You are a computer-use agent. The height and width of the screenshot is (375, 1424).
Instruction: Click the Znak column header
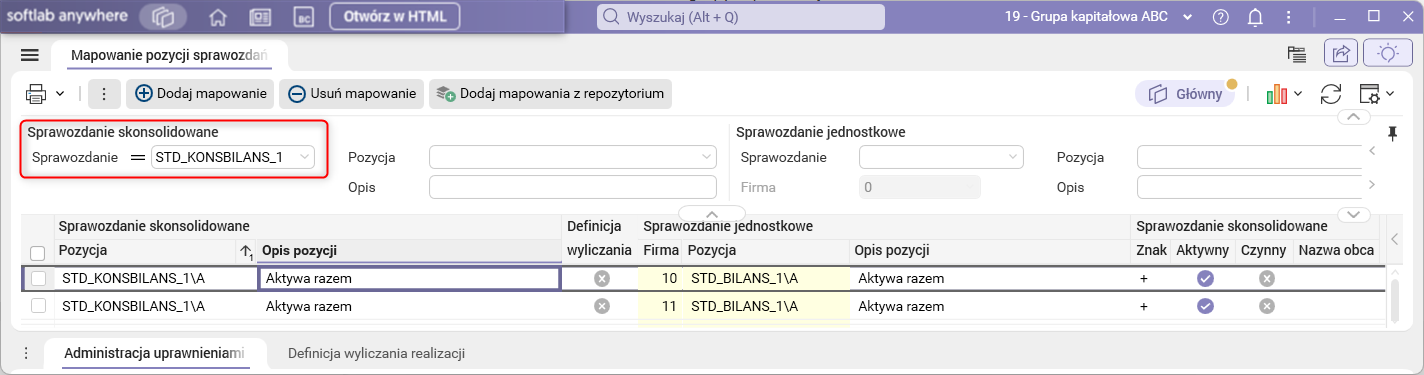(x=1152, y=250)
